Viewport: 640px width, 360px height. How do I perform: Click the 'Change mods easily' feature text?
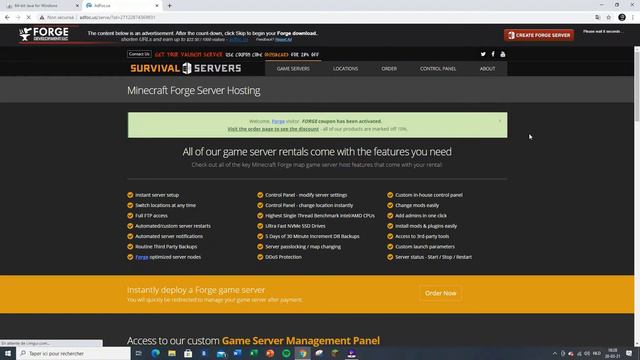(x=417, y=205)
